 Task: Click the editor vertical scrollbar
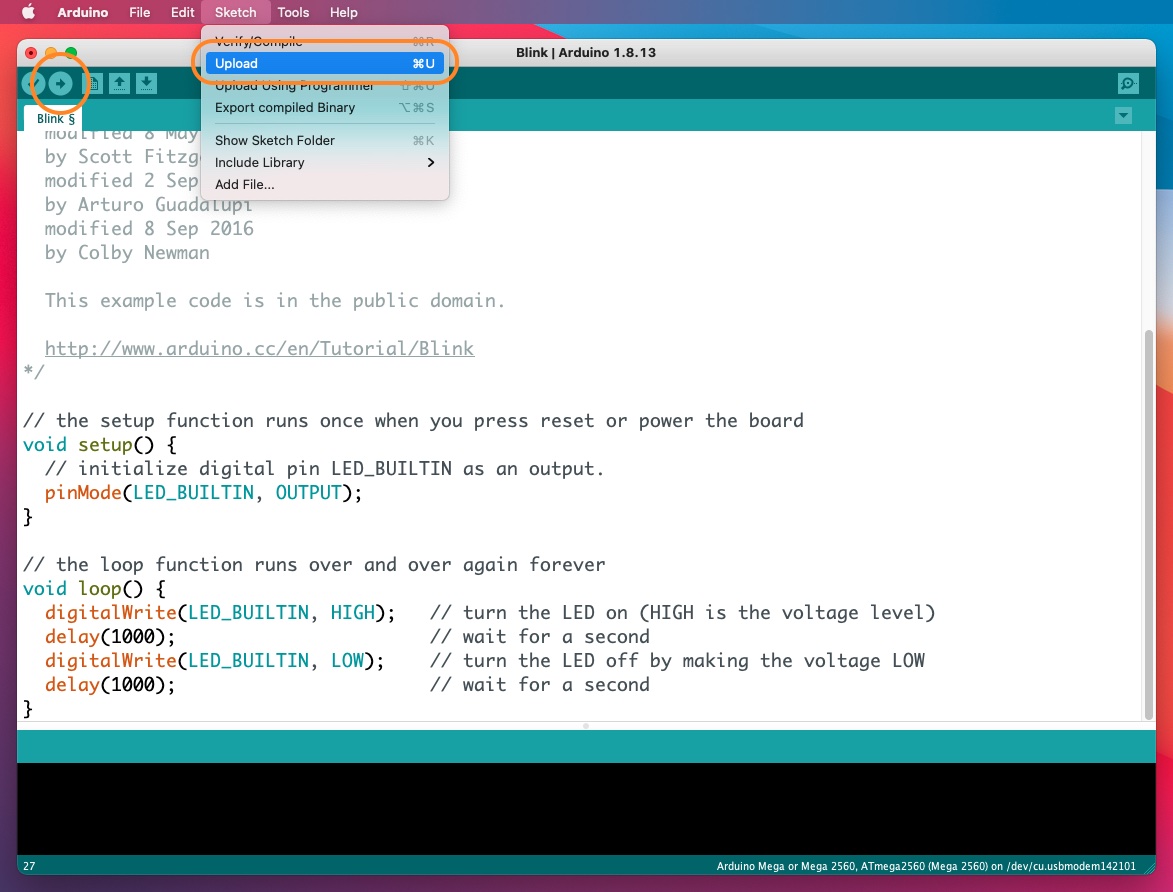coord(1149,520)
